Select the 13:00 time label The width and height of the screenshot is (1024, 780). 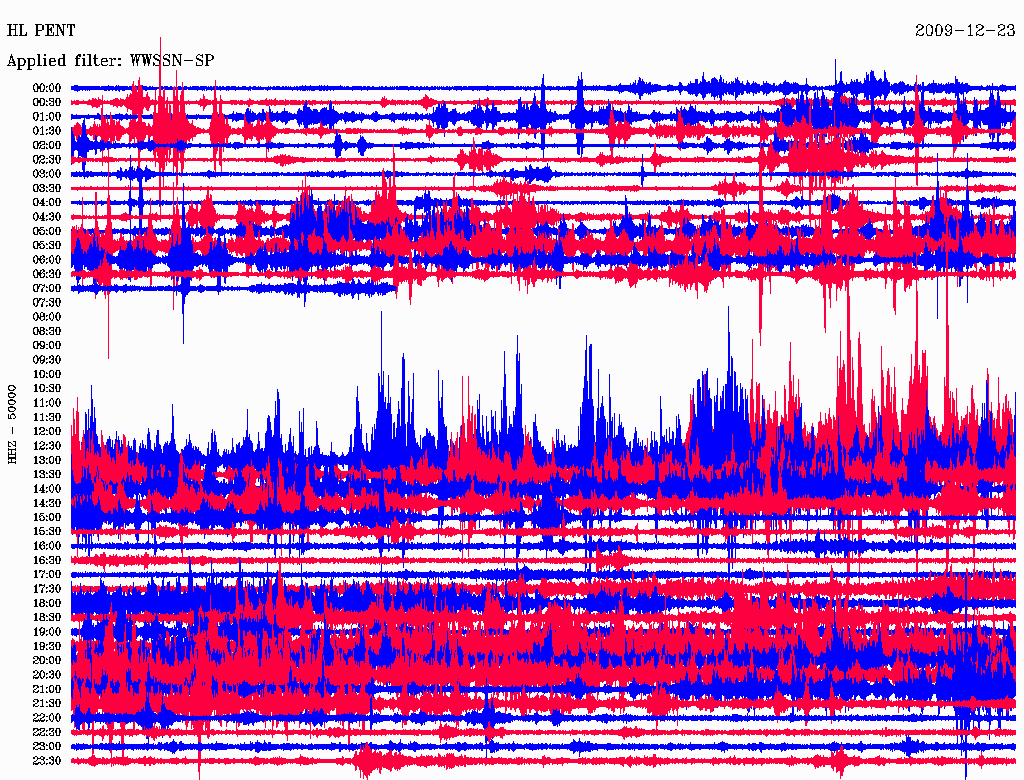point(47,460)
